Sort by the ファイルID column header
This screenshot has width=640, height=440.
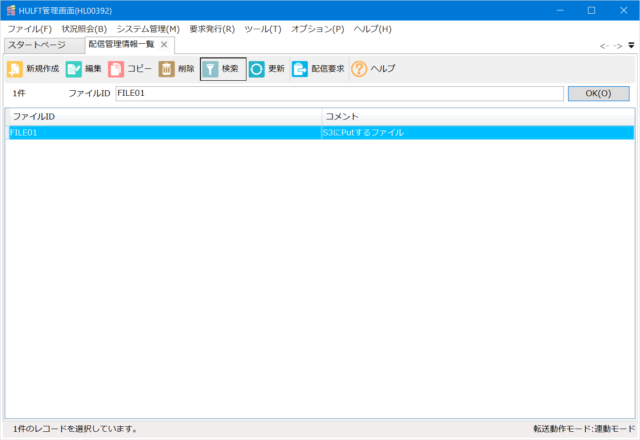[x=165, y=117]
